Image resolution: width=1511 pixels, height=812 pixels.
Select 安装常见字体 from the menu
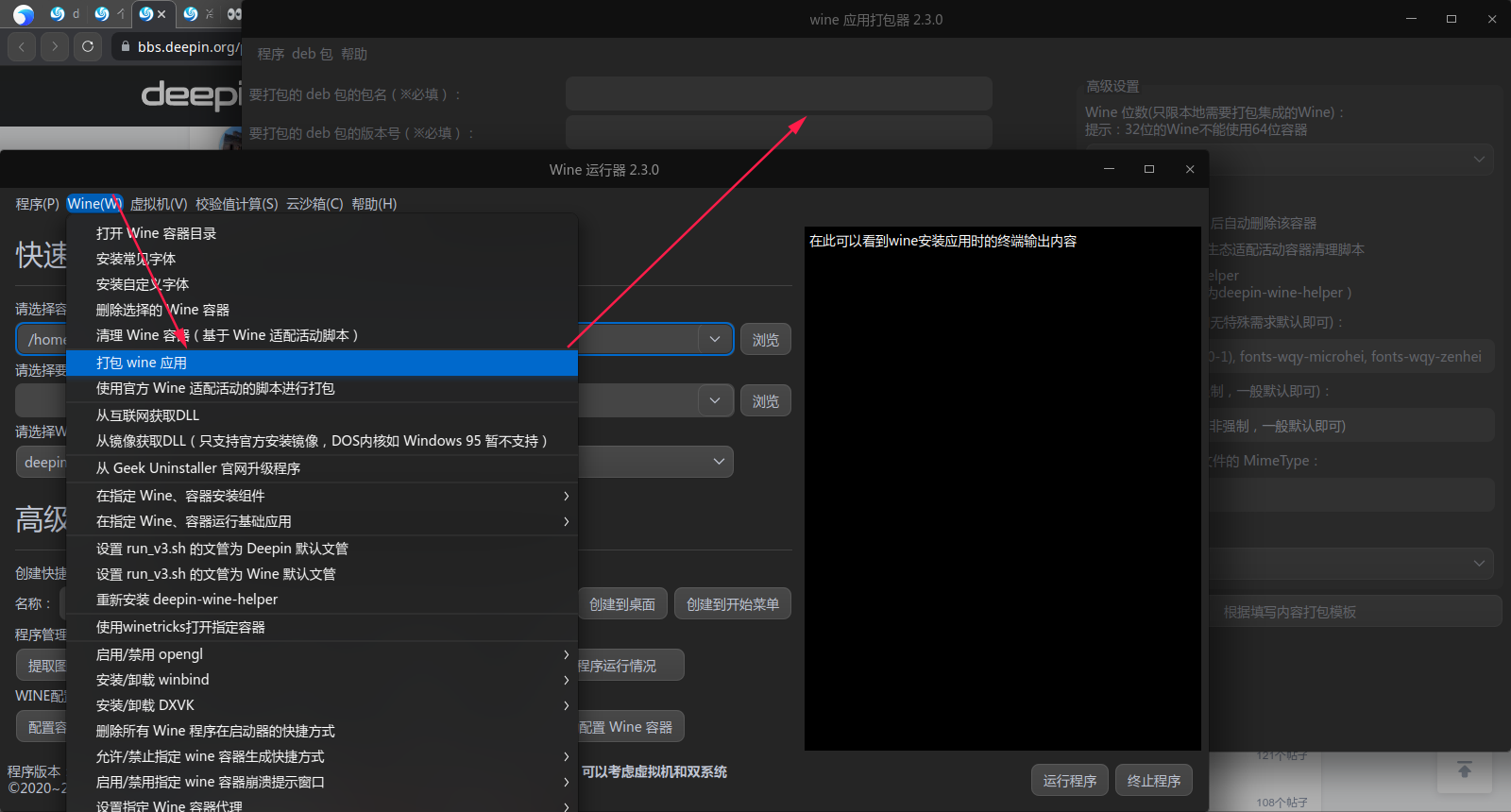click(x=322, y=259)
